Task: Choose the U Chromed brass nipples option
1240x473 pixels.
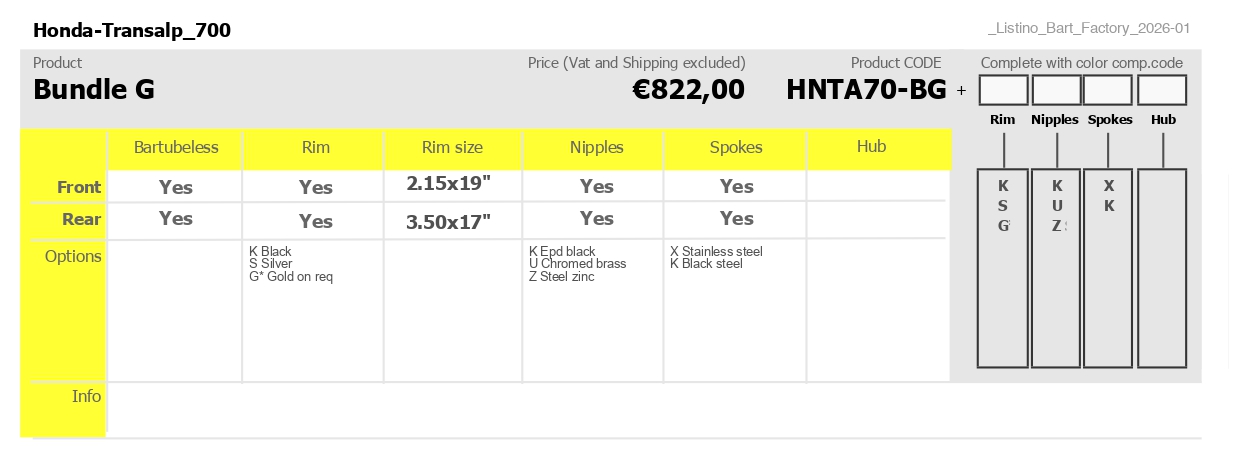Action: point(578,264)
